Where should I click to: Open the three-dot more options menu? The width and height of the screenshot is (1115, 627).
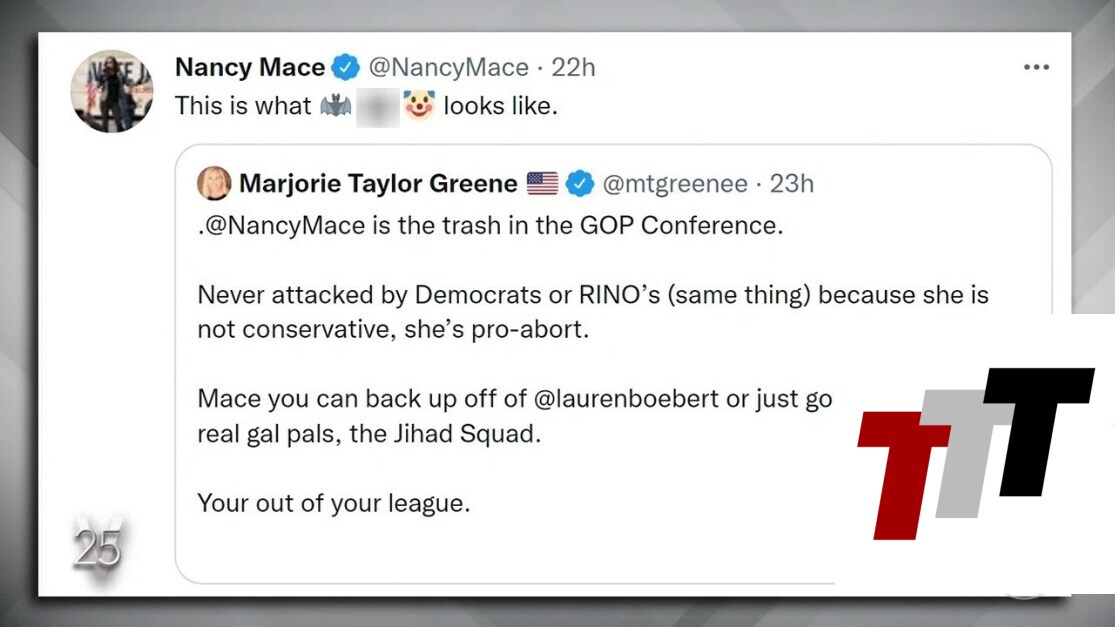point(1036,68)
